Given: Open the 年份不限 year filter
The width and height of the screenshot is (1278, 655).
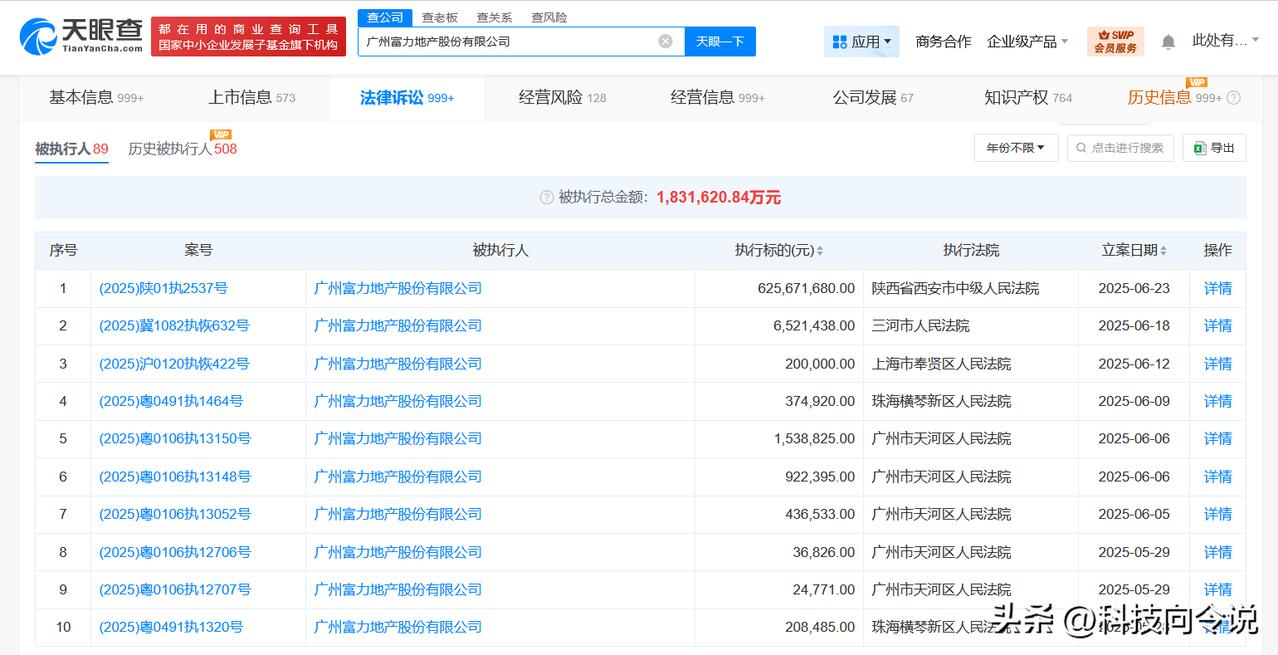Looking at the screenshot, I should (1016, 148).
